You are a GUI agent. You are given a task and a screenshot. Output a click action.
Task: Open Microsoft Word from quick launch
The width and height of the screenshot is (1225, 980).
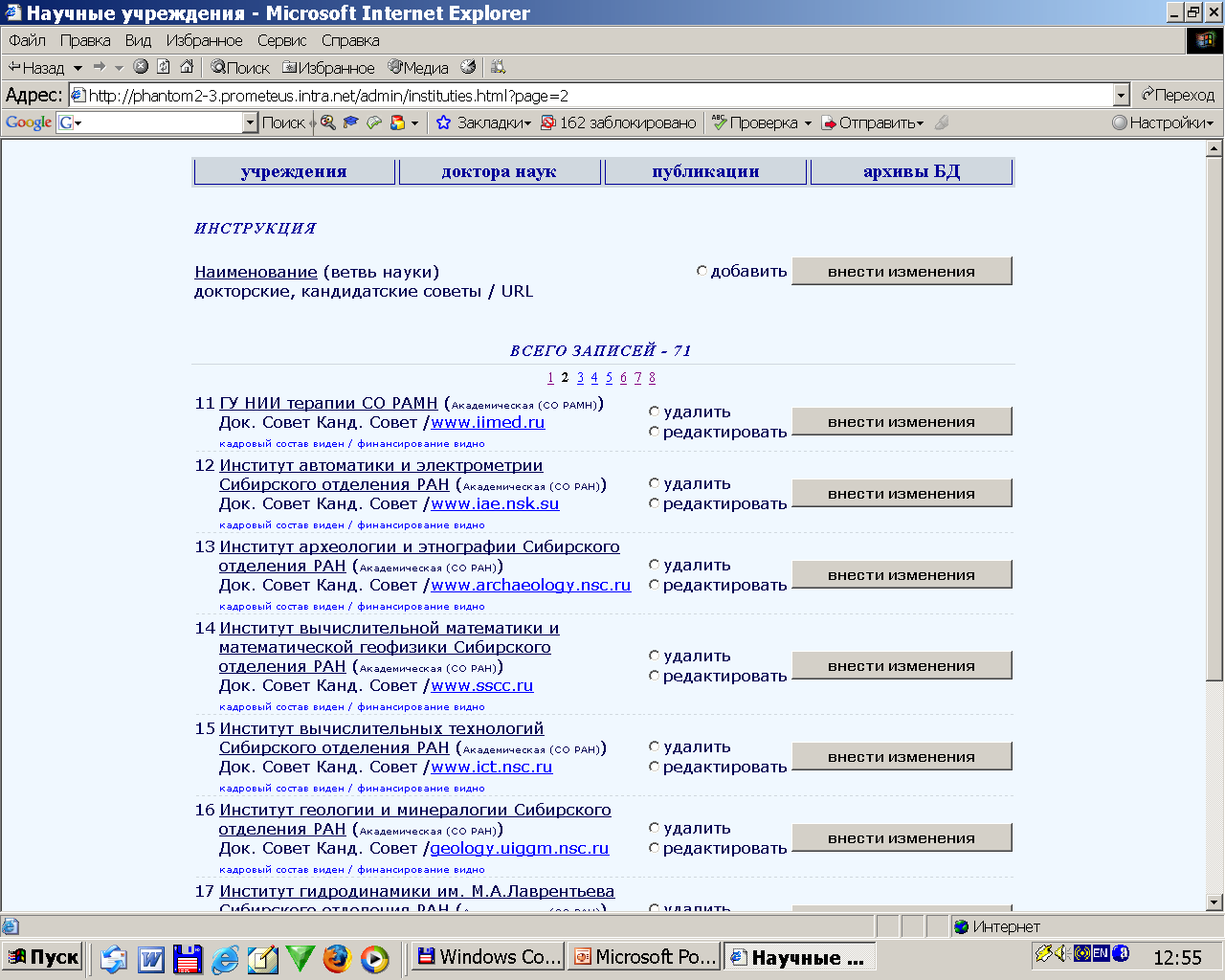[151, 958]
